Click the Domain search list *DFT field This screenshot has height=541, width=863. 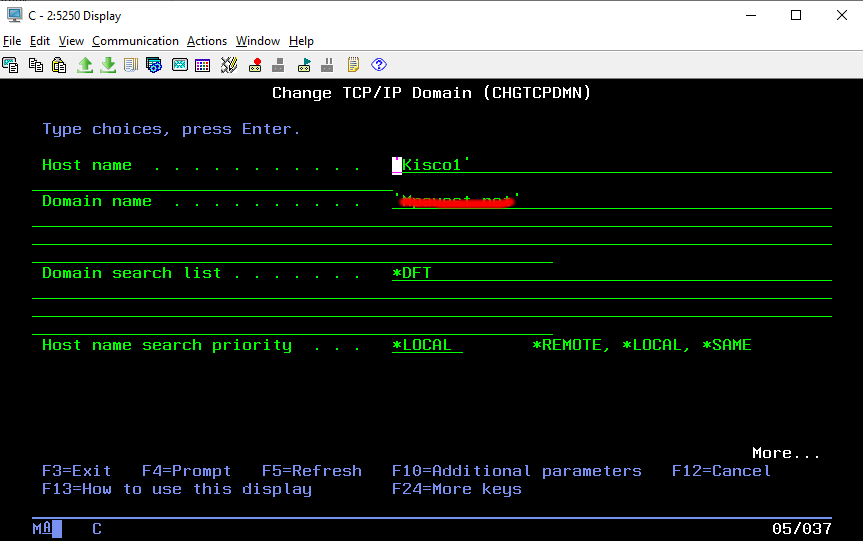pyautogui.click(x=611, y=273)
